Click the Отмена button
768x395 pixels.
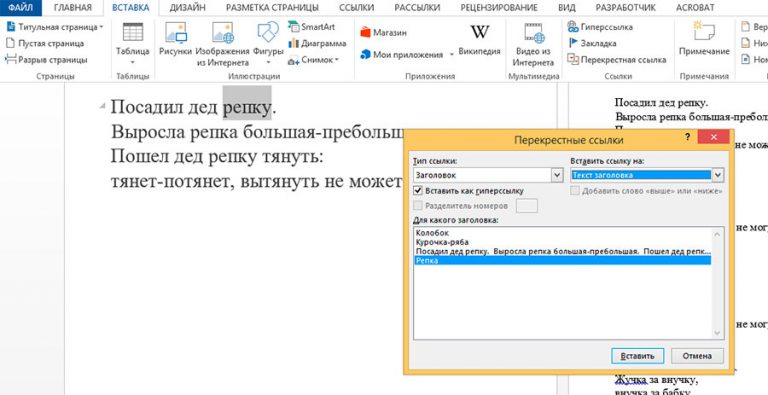tap(697, 356)
